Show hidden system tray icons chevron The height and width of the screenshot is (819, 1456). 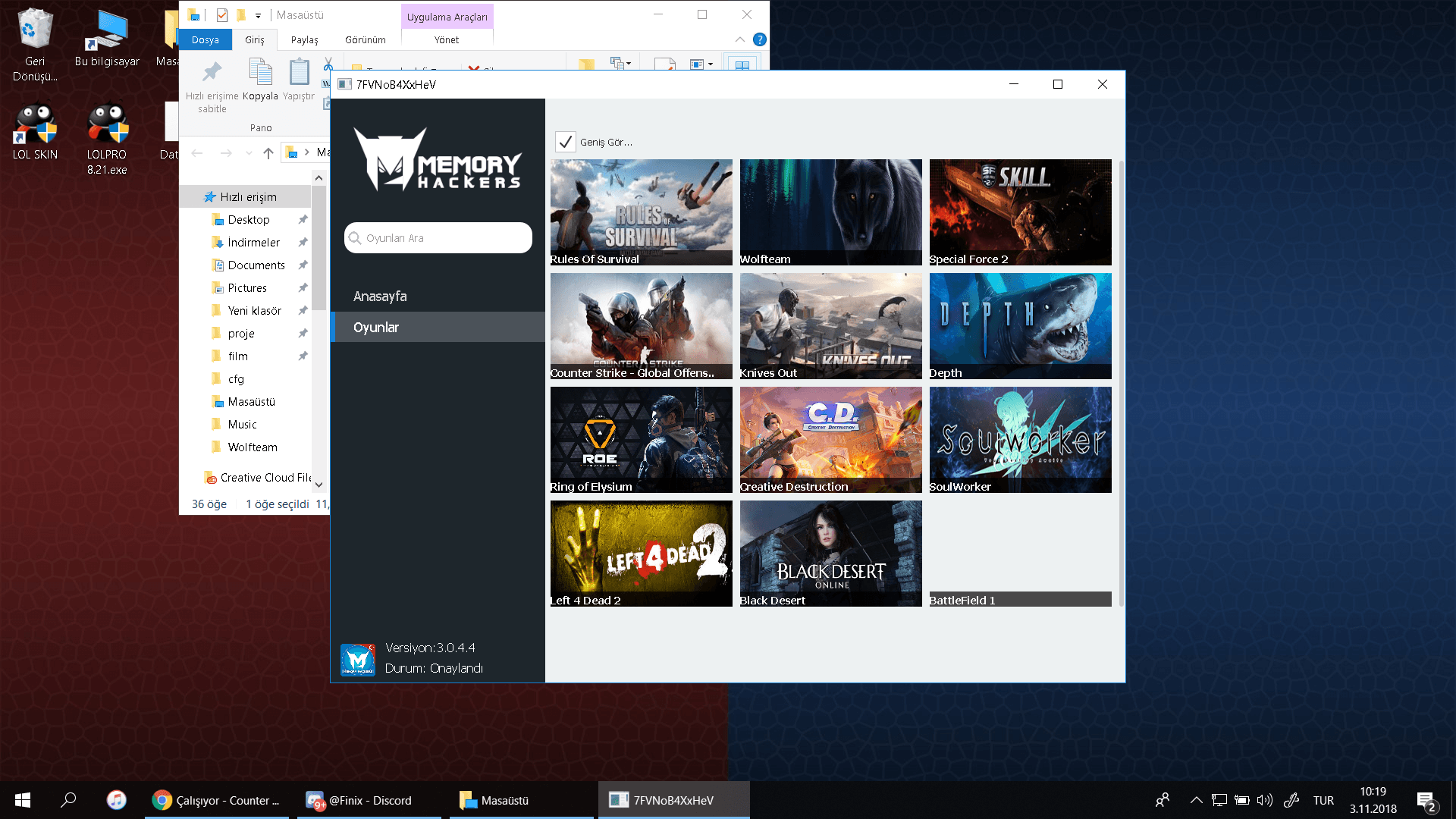(1196, 800)
